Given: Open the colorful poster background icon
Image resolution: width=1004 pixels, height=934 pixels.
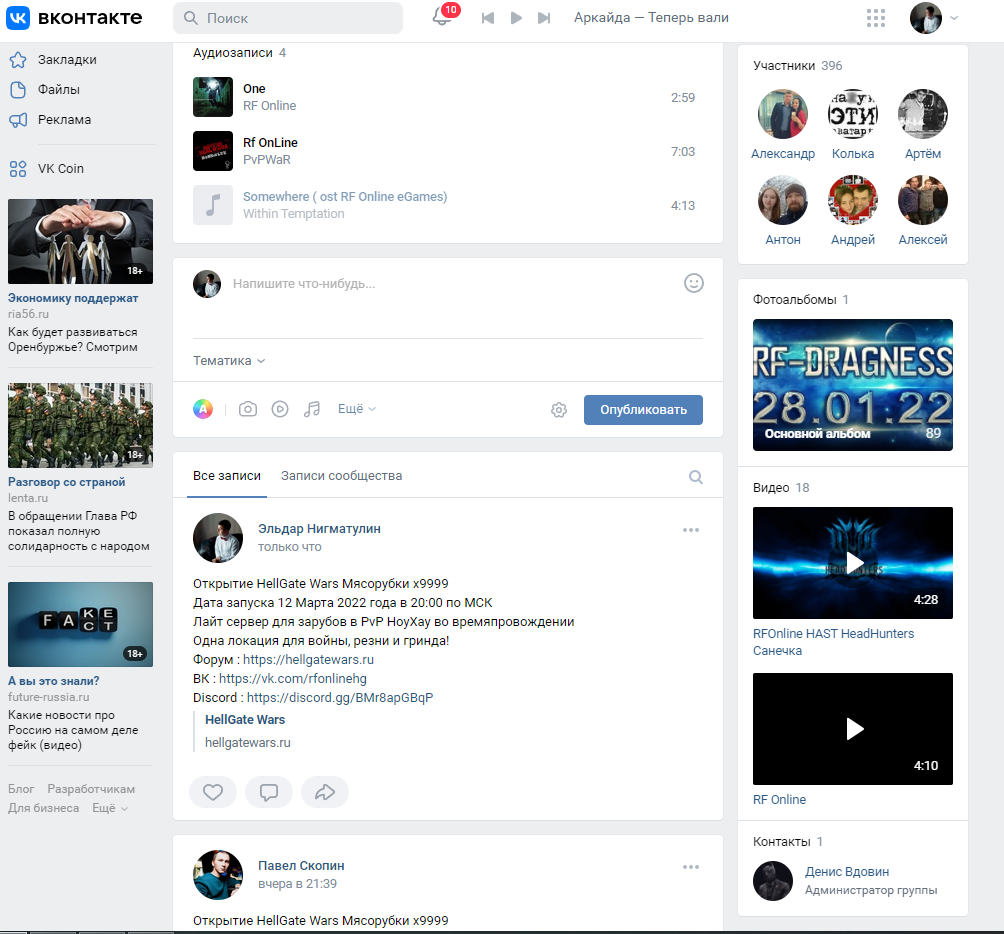Looking at the screenshot, I should [203, 409].
